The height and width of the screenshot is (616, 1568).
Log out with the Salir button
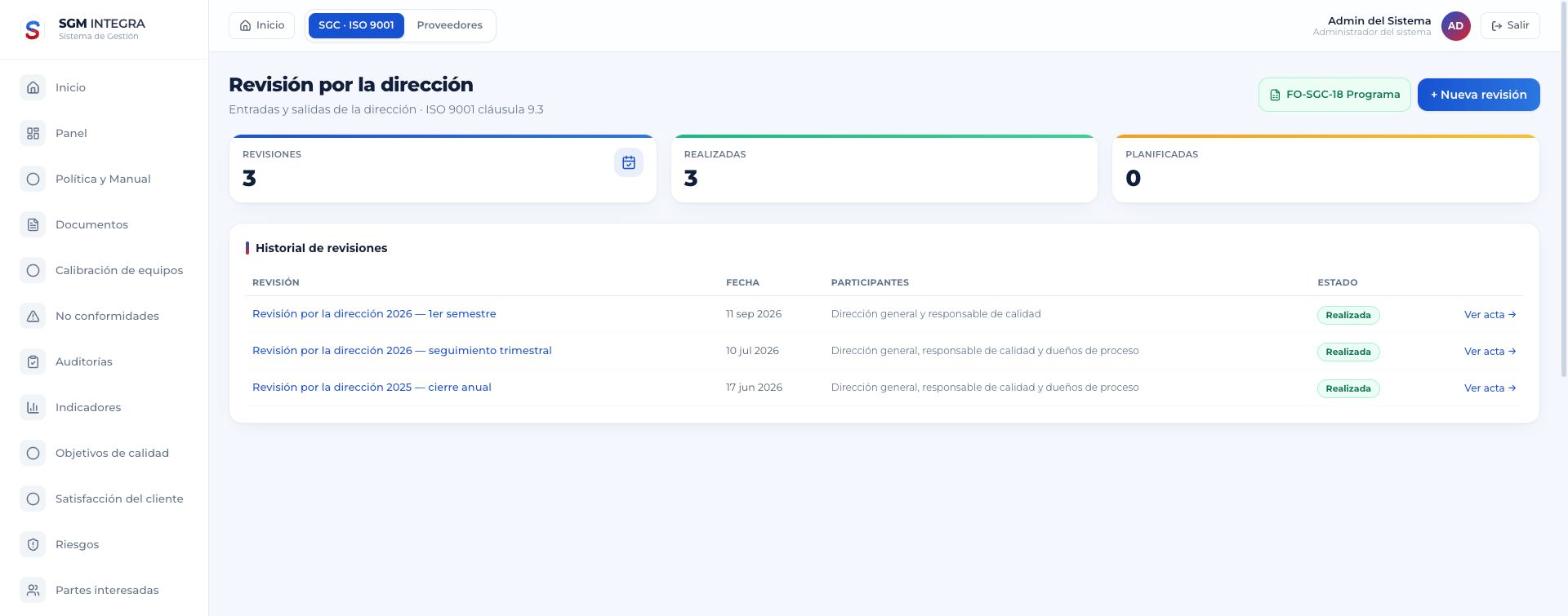click(x=1509, y=26)
